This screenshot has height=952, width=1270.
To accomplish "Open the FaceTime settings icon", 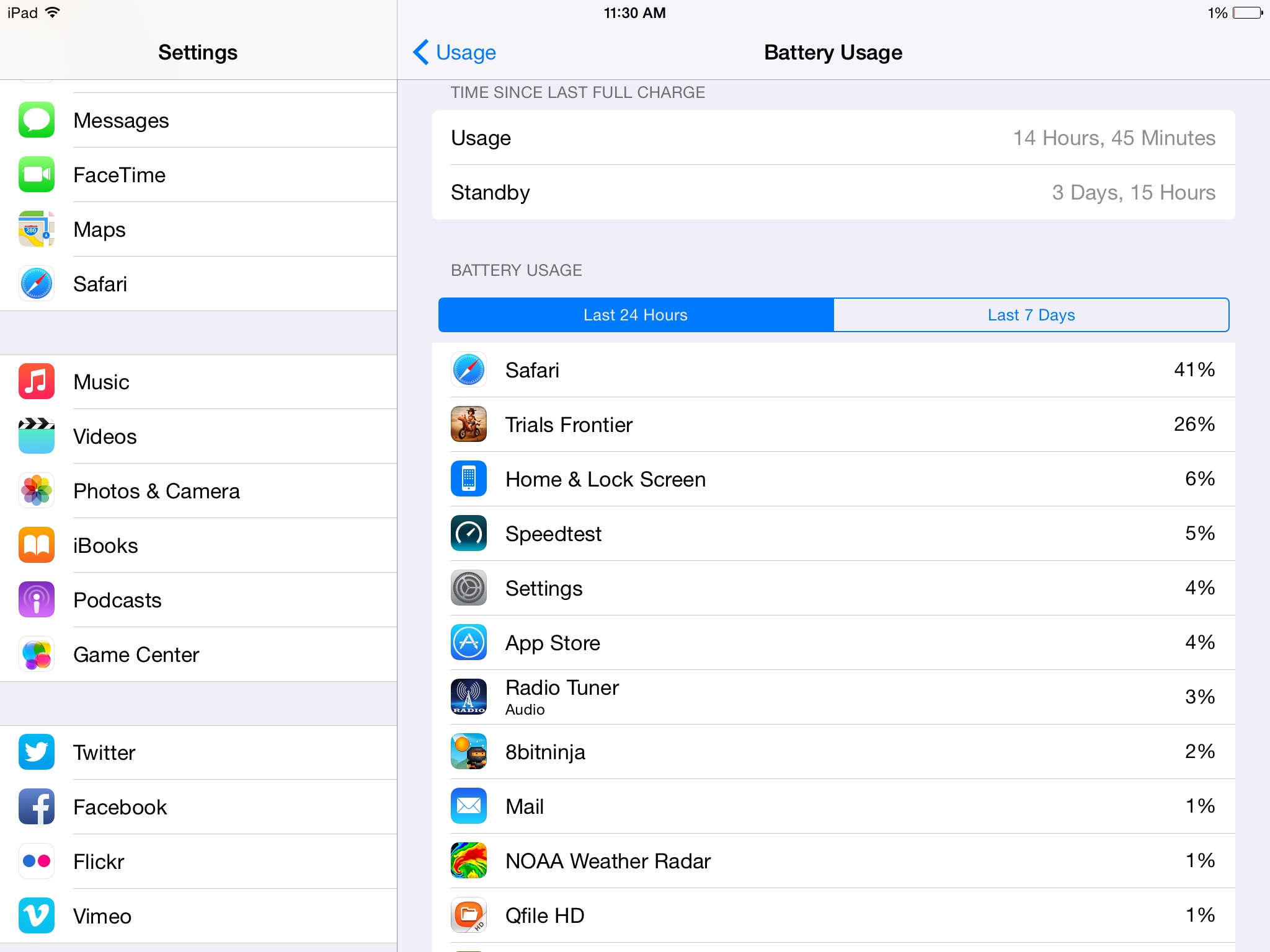I will click(x=37, y=175).
